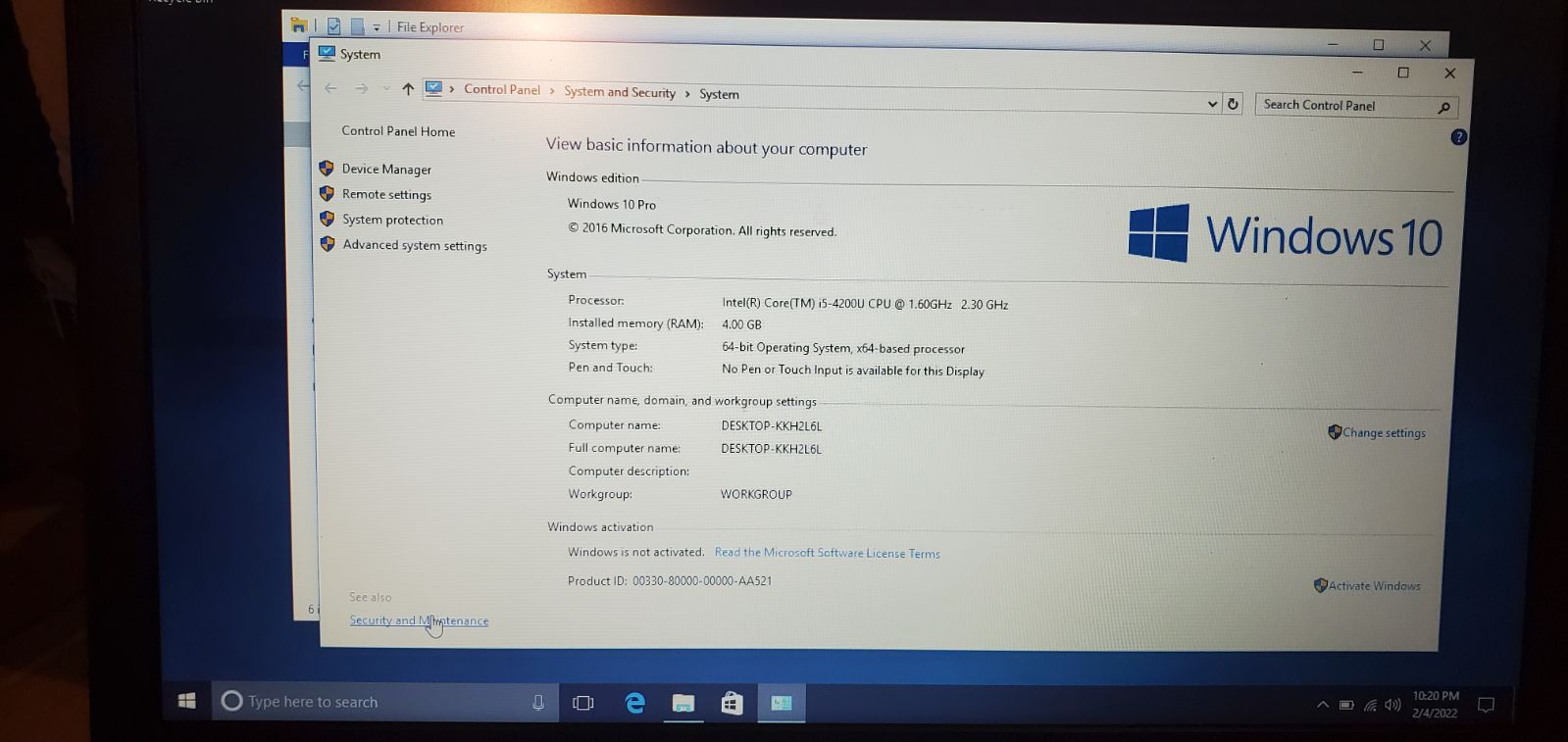Image resolution: width=1568 pixels, height=742 pixels.
Task: Select Control Panel breadcrumb
Action: click(502, 90)
